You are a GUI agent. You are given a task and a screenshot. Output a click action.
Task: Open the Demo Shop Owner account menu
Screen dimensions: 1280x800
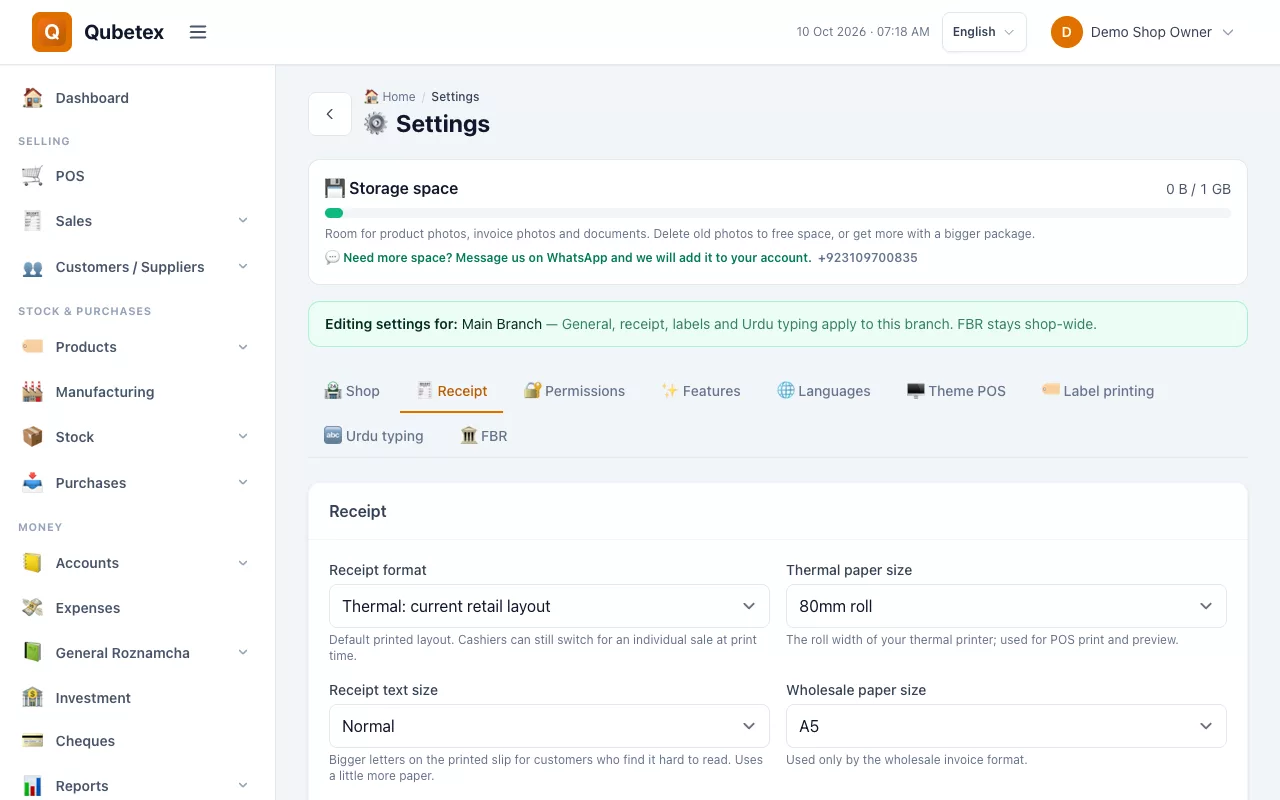(x=1142, y=32)
